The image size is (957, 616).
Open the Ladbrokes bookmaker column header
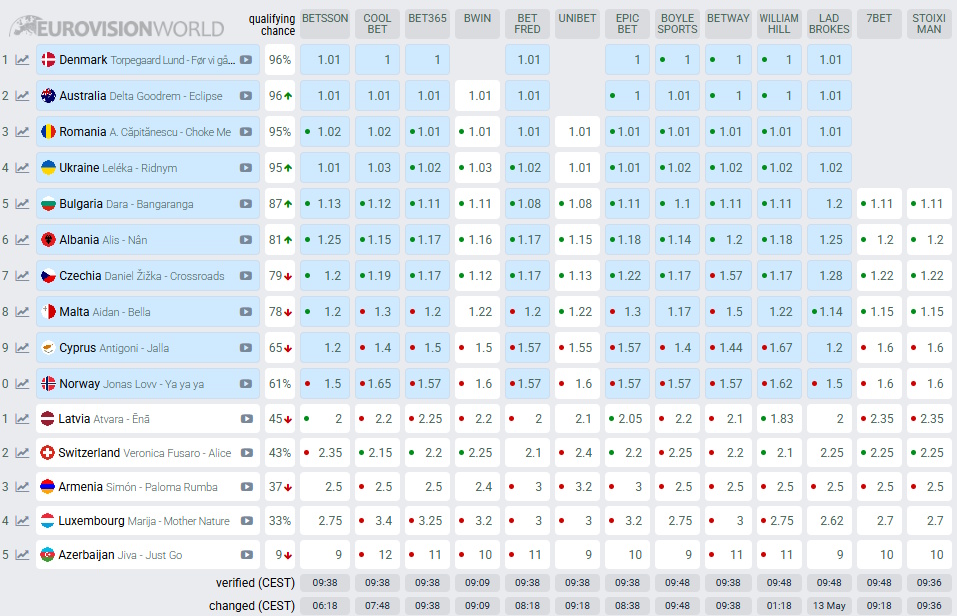pyautogui.click(x=829, y=24)
